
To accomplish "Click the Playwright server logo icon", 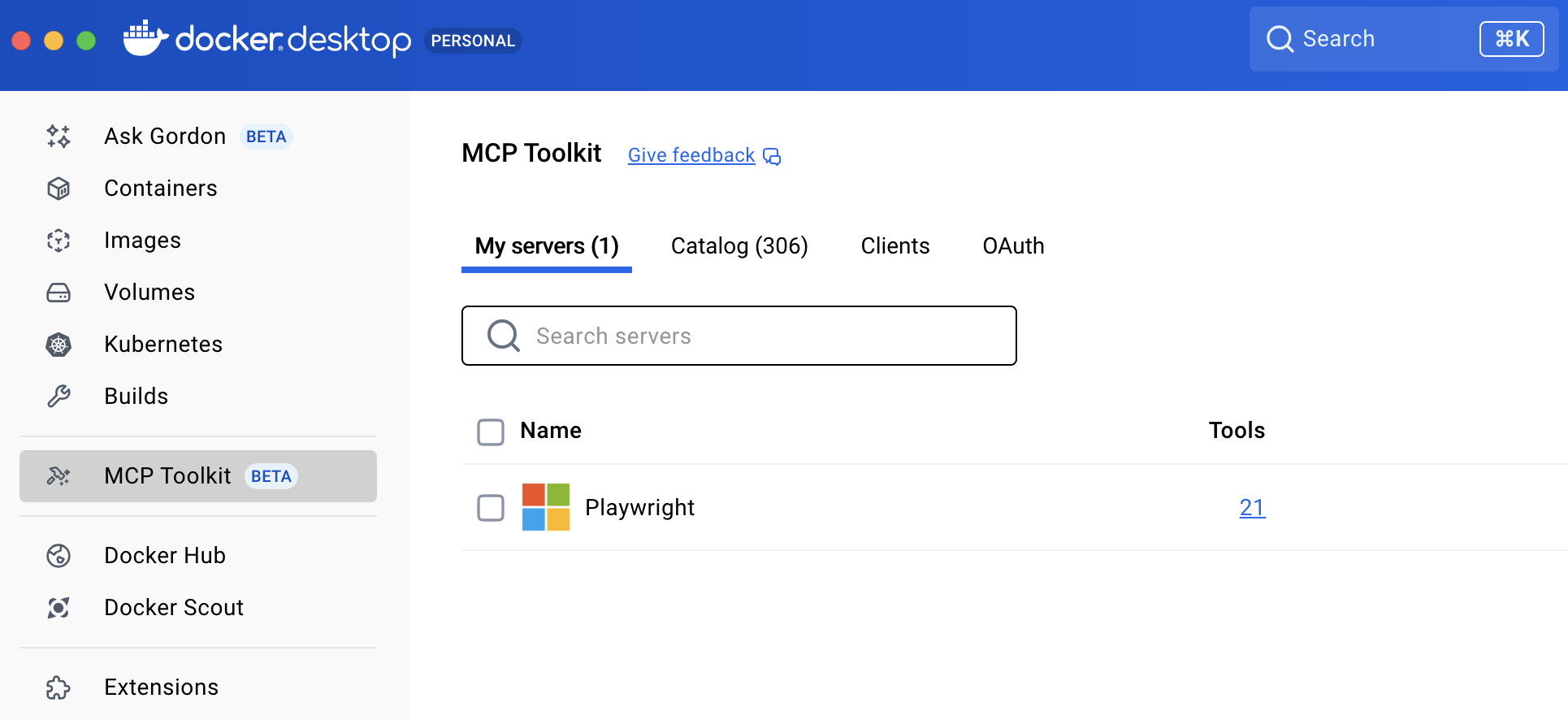I will point(546,507).
